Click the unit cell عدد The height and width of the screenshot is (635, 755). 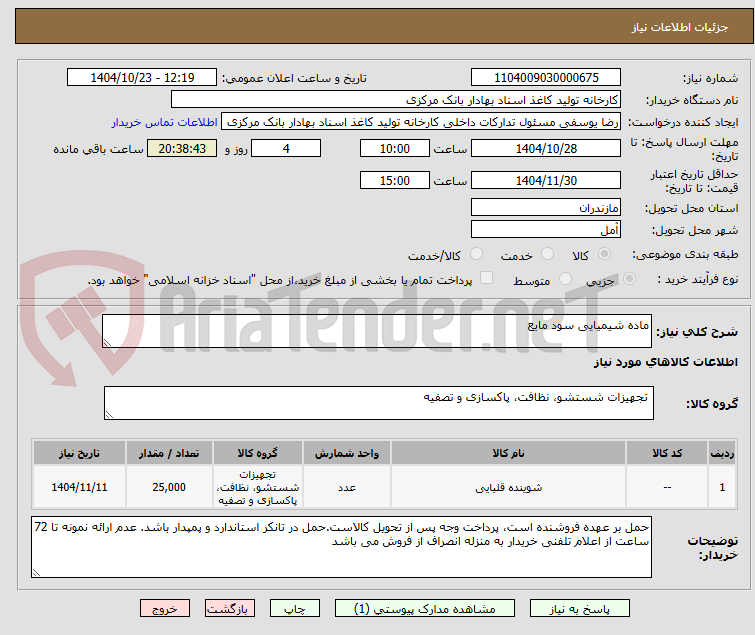[x=347, y=487]
